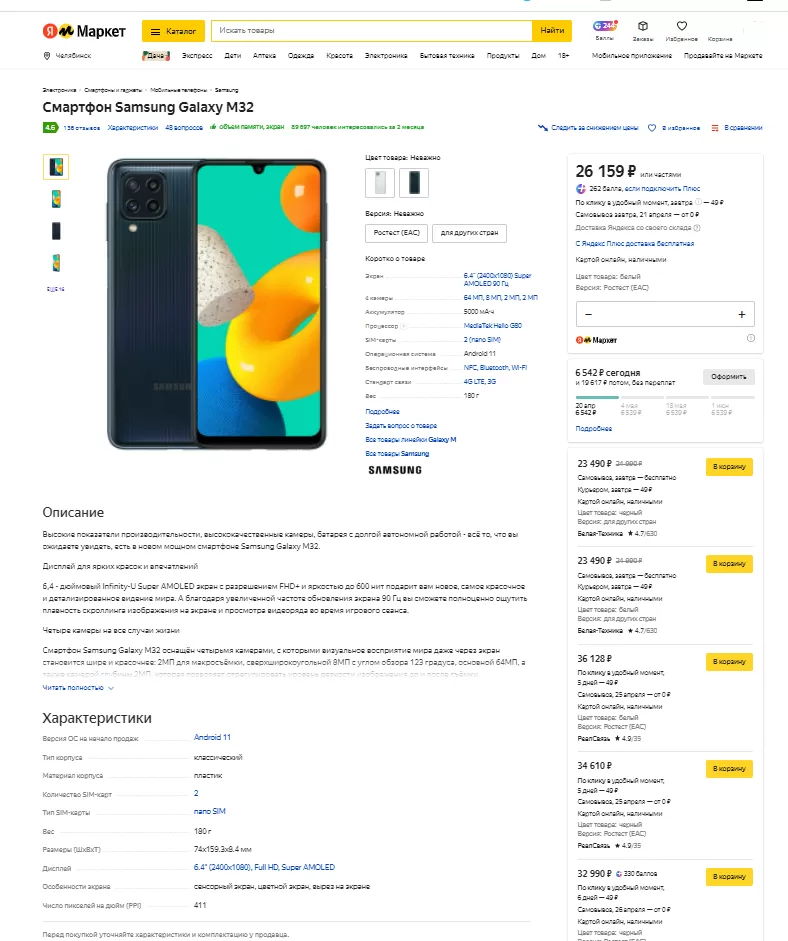Image resolution: width=788 pixels, height=941 pixels.
Task: Select the Ростест (ЕАС) version option
Action: [x=399, y=233]
